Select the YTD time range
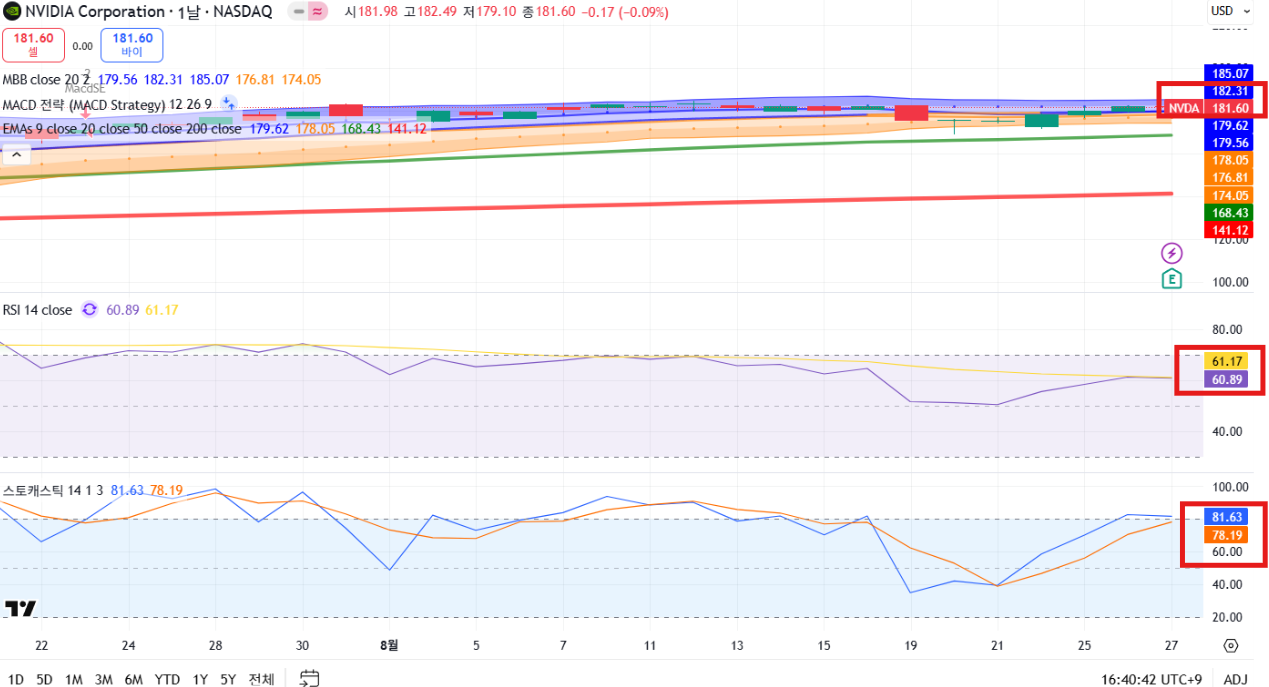The height and width of the screenshot is (687, 1269). pyautogui.click(x=167, y=679)
